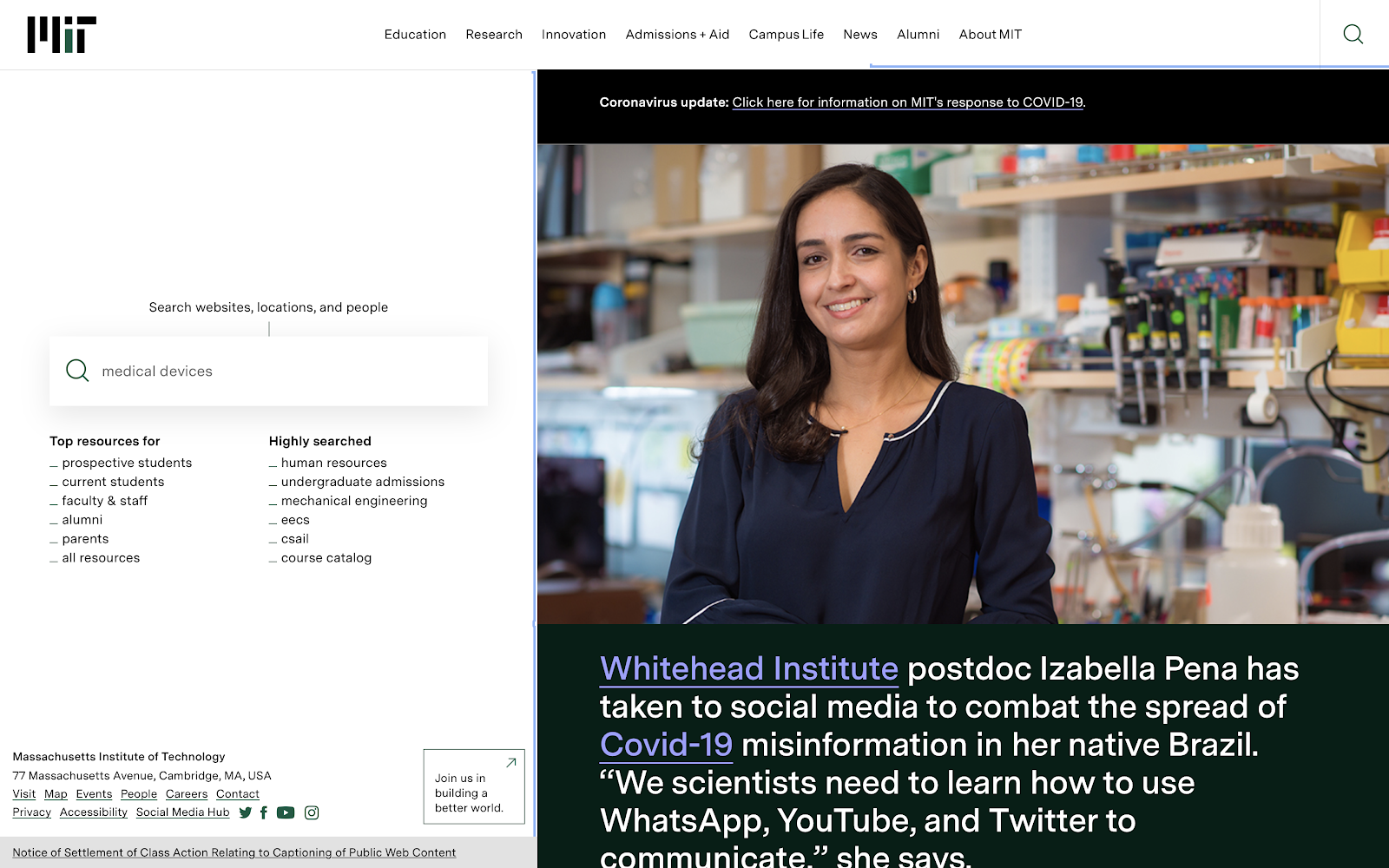This screenshot has width=1389, height=868.
Task: Click the Careers footer link
Action: point(187,794)
